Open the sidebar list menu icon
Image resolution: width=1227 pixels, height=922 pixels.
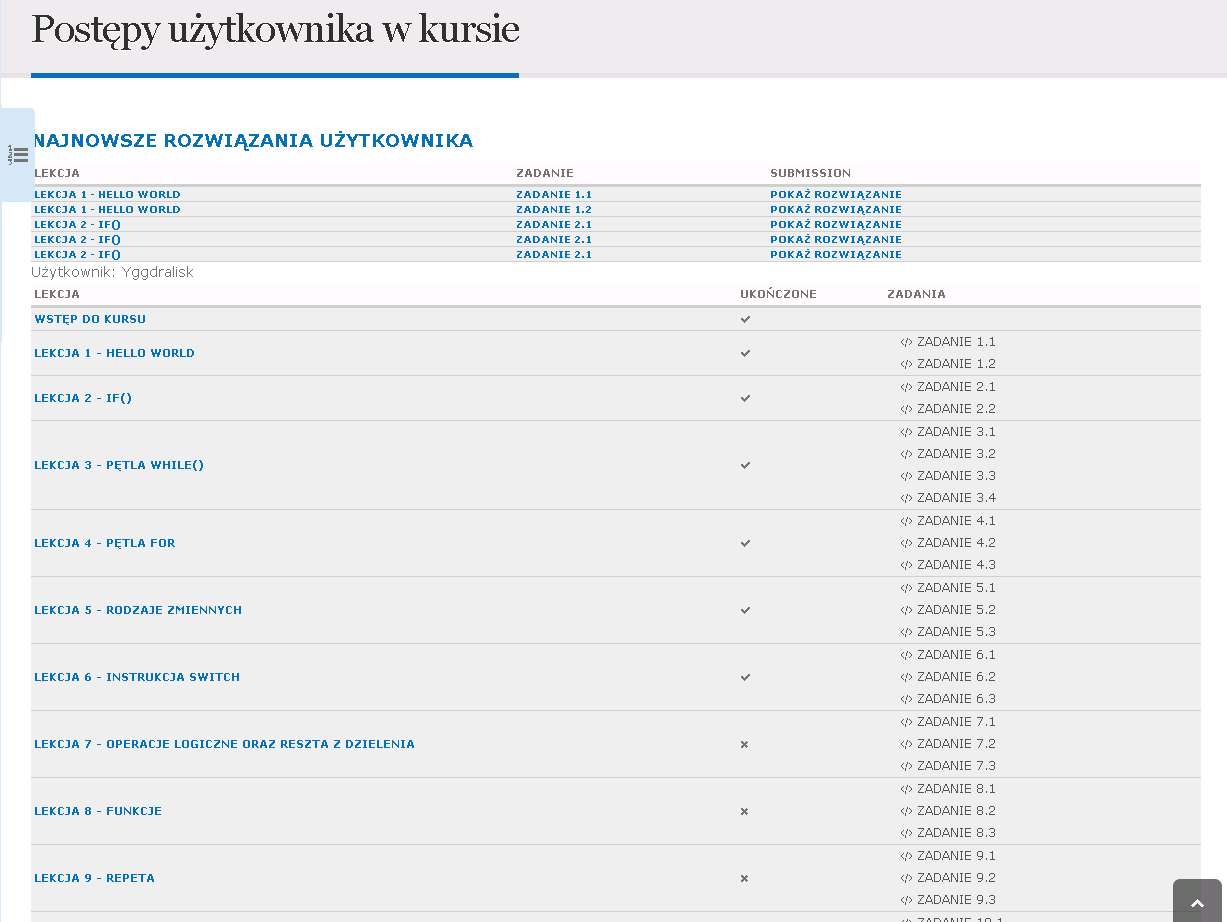click(x=19, y=155)
